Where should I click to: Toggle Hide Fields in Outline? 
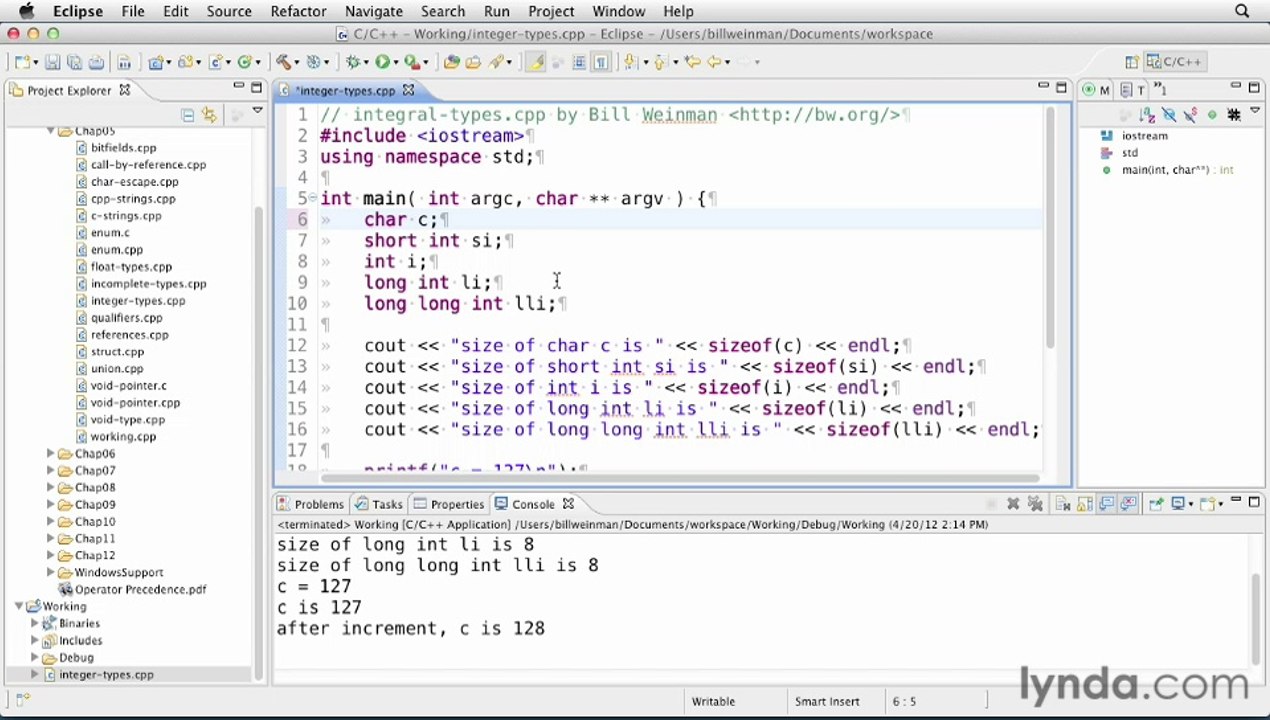point(1168,115)
